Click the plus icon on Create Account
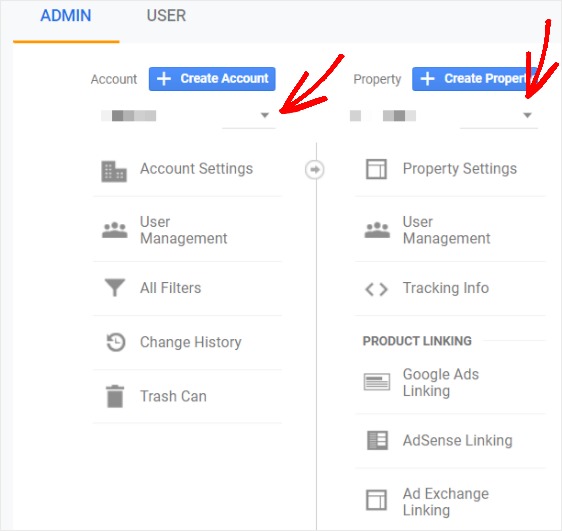The width and height of the screenshot is (562, 531). coord(164,79)
